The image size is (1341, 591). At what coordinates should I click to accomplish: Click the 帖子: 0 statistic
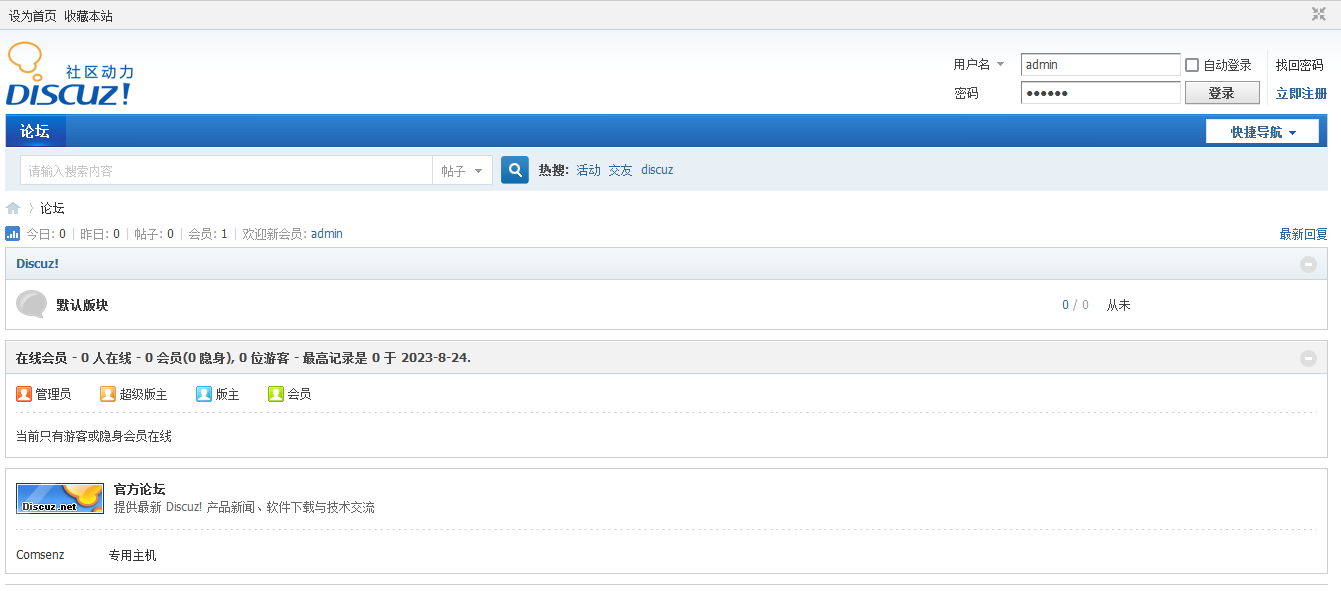tap(154, 234)
